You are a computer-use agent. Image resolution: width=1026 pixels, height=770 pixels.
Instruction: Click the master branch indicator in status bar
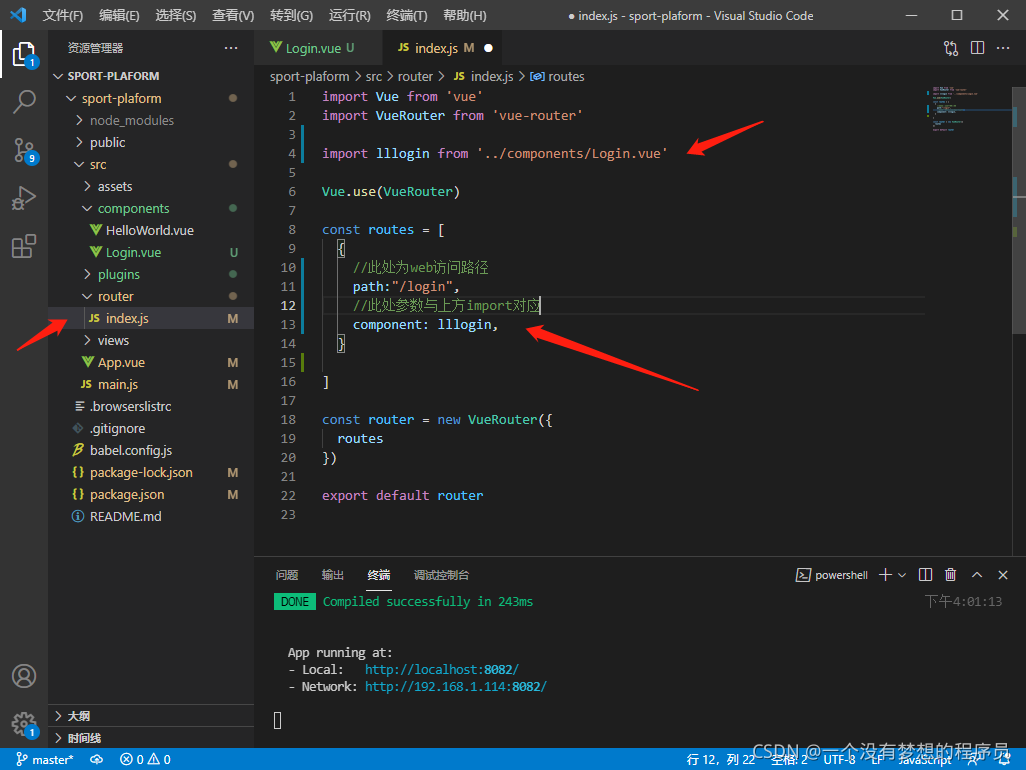(x=45, y=760)
